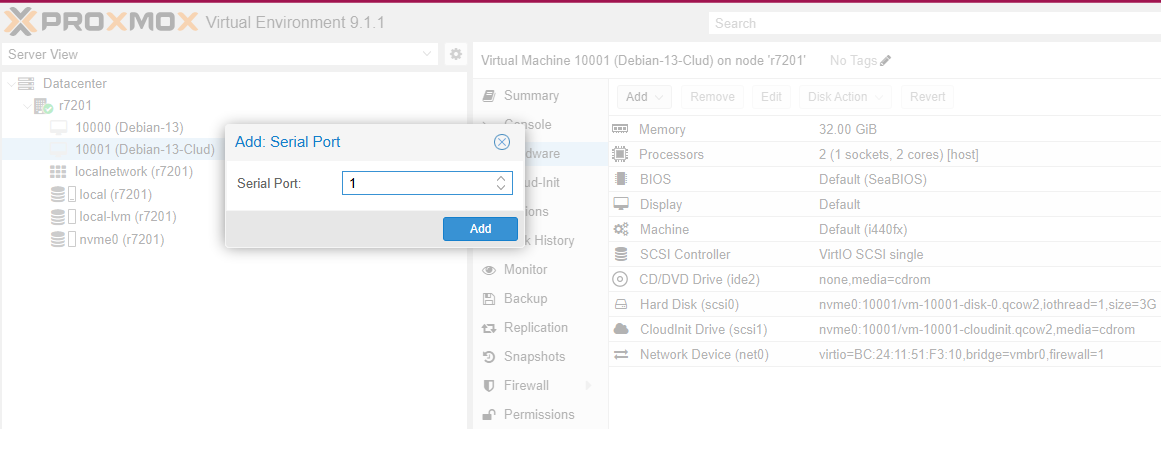Viewport: 1161px width, 460px height.
Task: Click the Processors chip icon
Action: pyautogui.click(x=620, y=155)
